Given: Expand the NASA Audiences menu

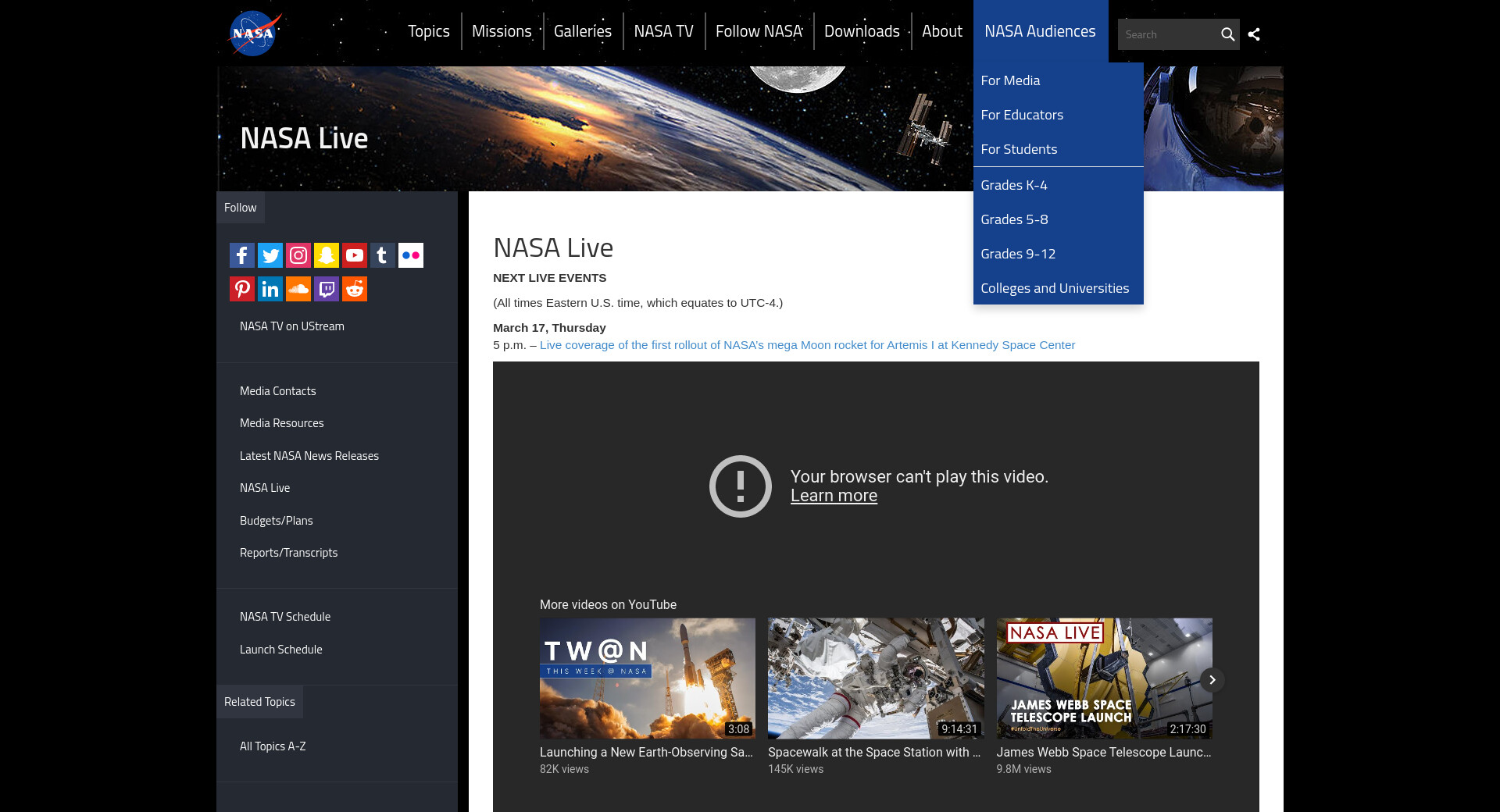Looking at the screenshot, I should pos(1040,31).
